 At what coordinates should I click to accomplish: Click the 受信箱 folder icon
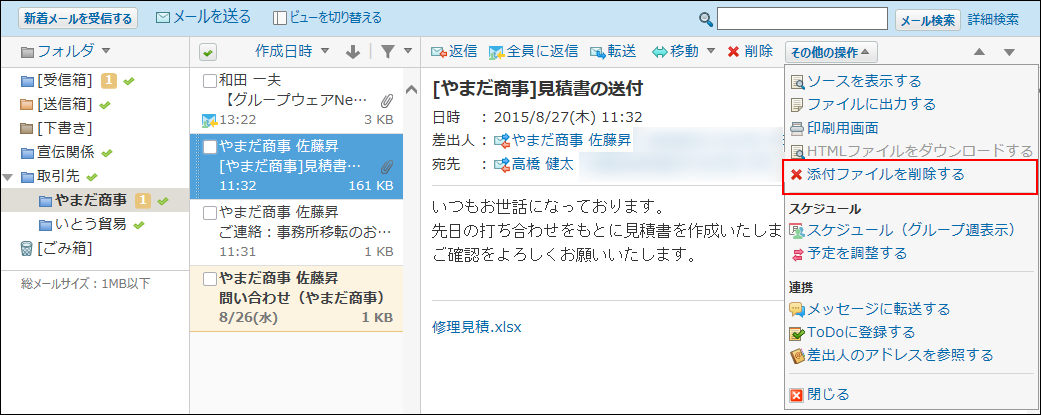point(27,82)
